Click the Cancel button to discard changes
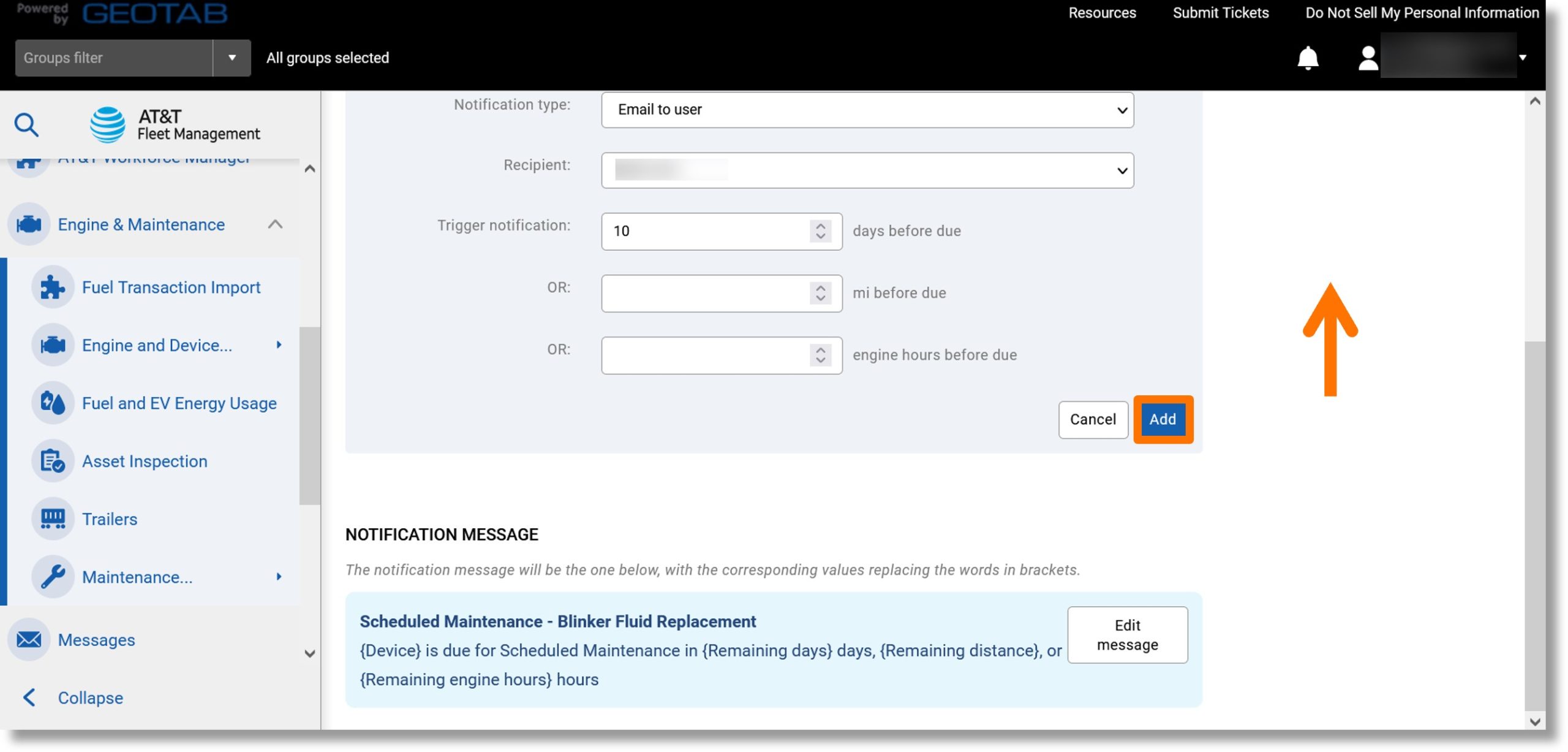This screenshot has width=1568, height=752. tap(1092, 419)
